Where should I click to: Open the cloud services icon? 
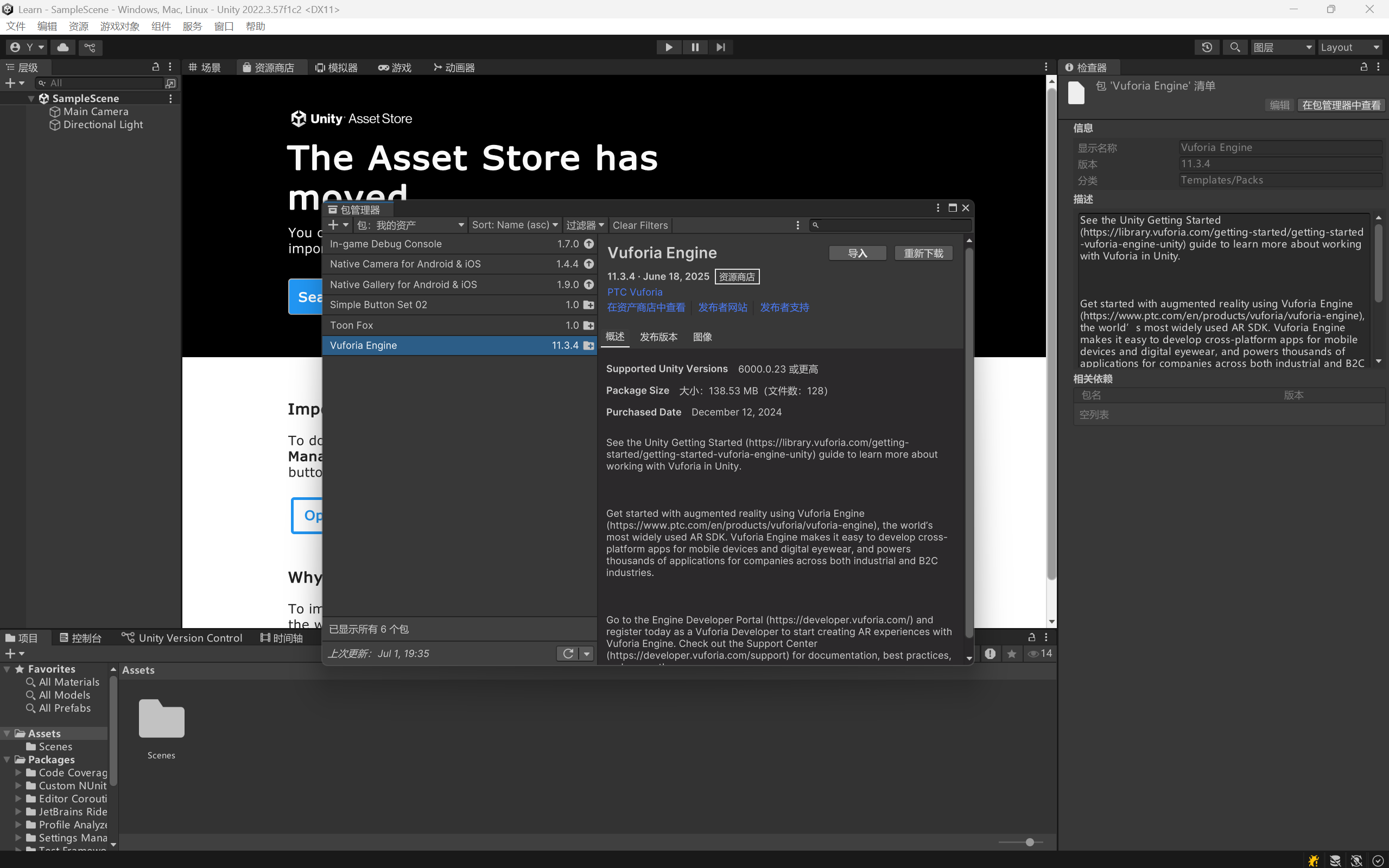click(x=63, y=47)
